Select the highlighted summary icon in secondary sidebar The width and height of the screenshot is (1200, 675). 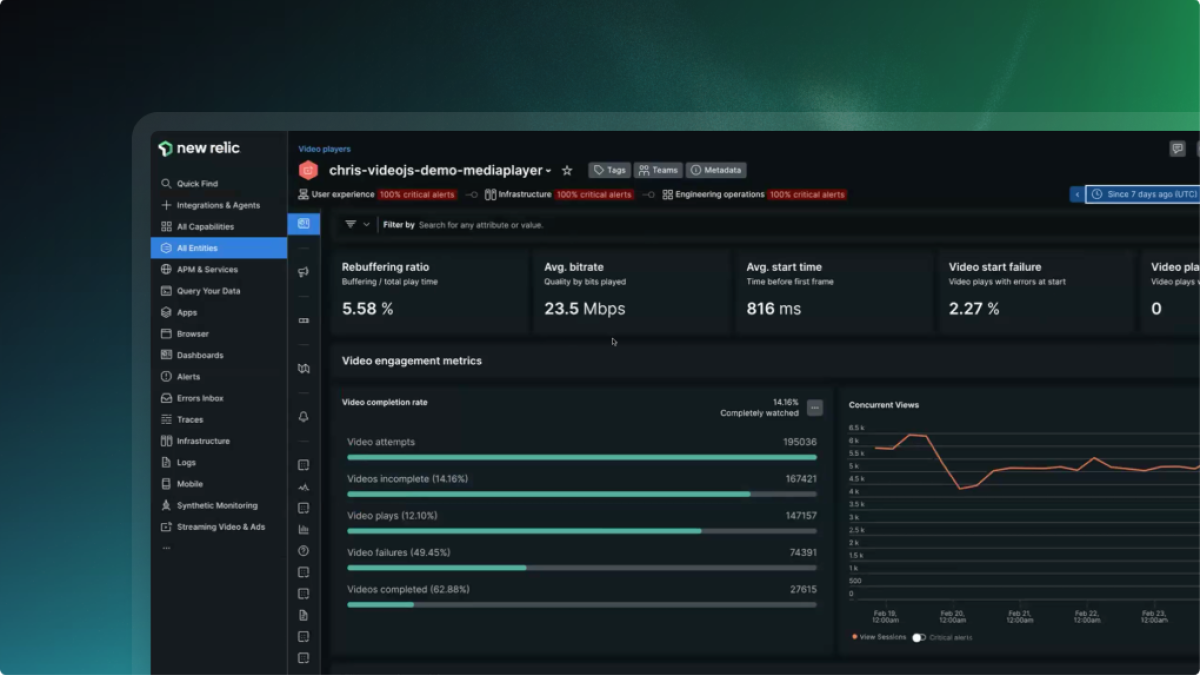(x=304, y=224)
